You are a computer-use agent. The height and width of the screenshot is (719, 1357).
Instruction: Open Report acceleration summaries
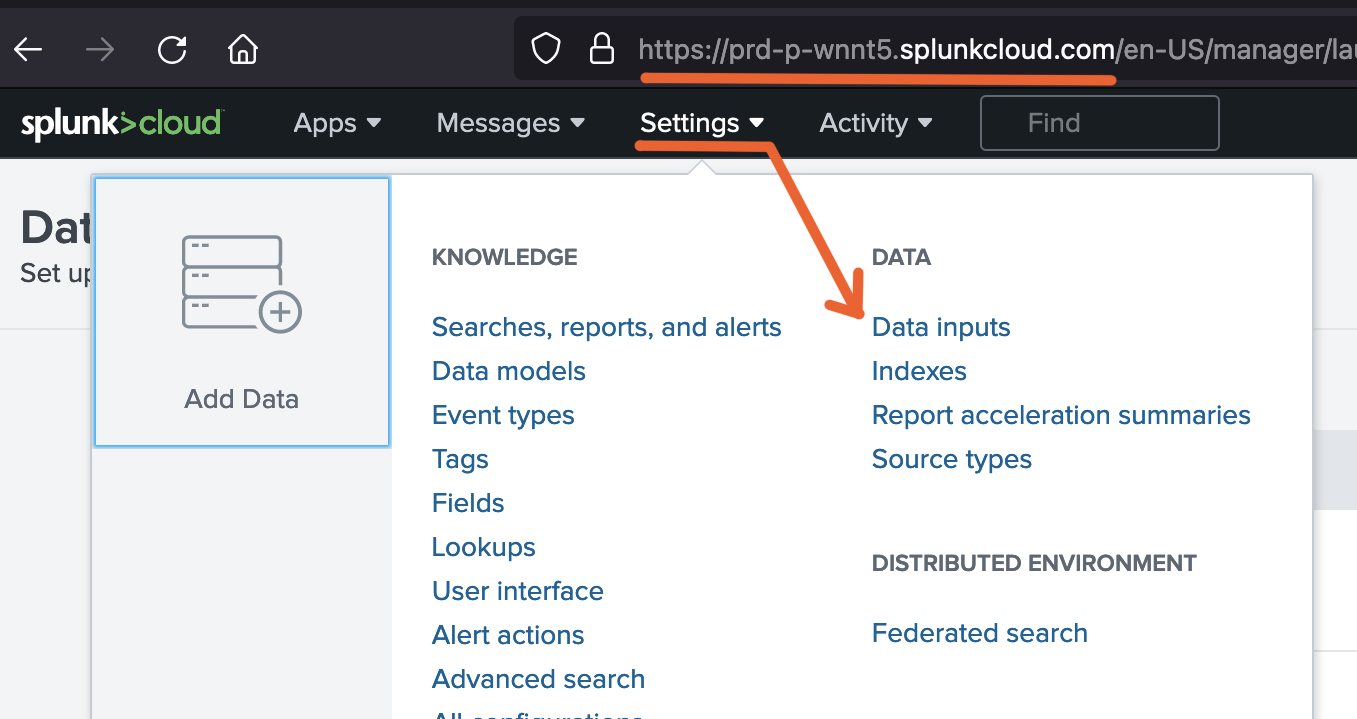1061,415
